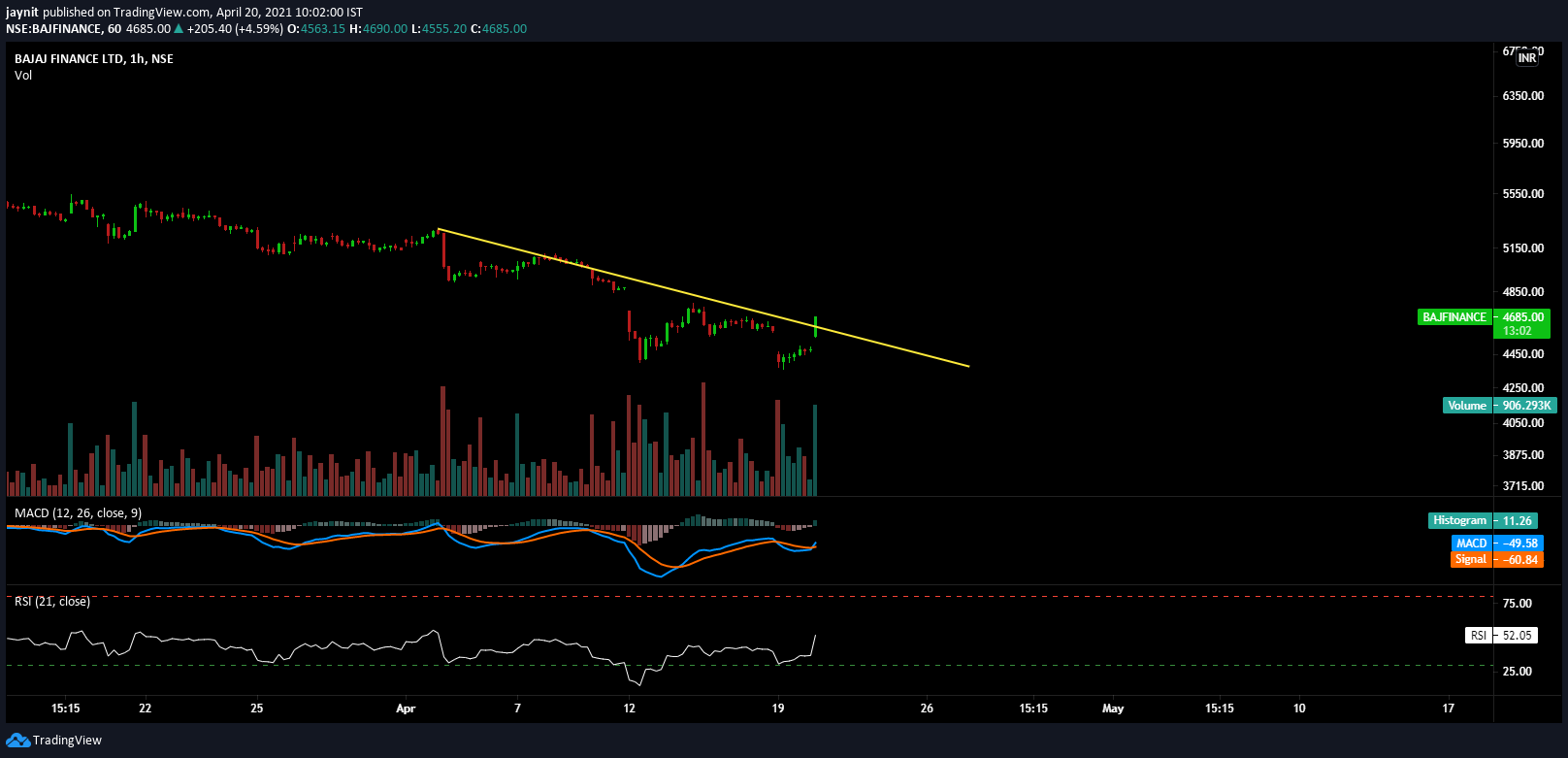Click the 906.293K volume value tag

click(1526, 406)
